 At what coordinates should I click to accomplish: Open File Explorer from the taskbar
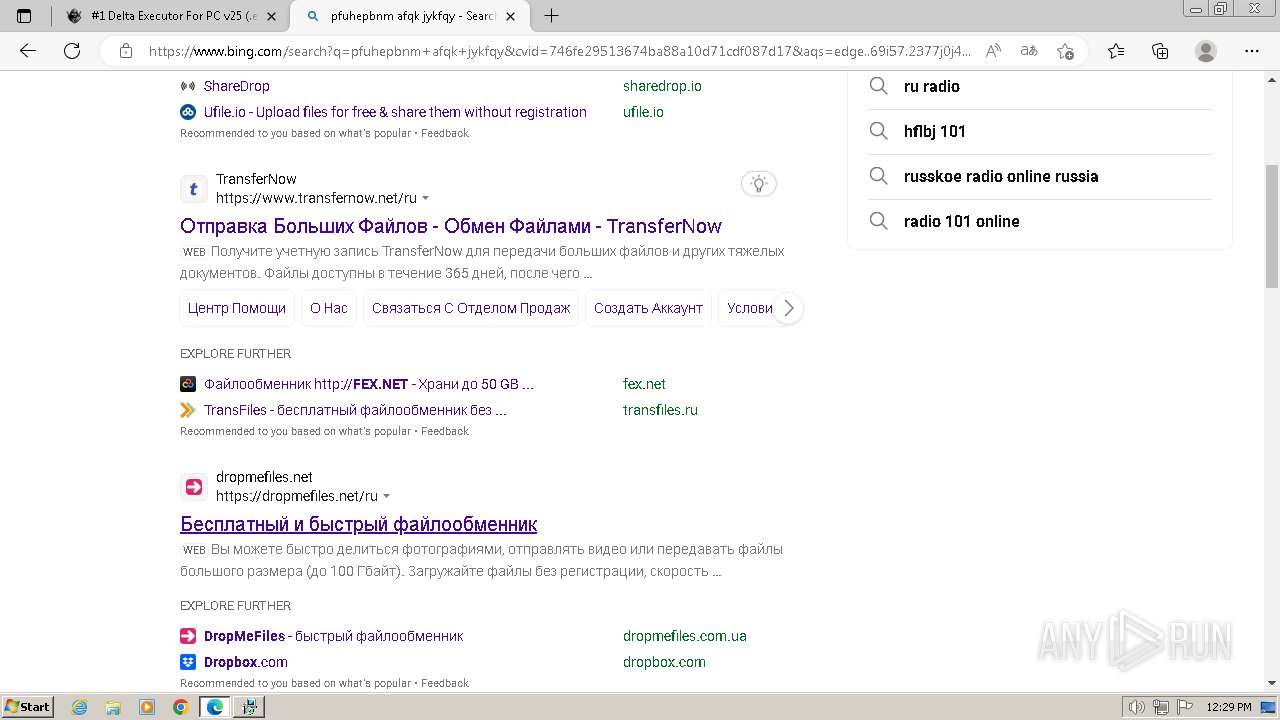point(113,707)
